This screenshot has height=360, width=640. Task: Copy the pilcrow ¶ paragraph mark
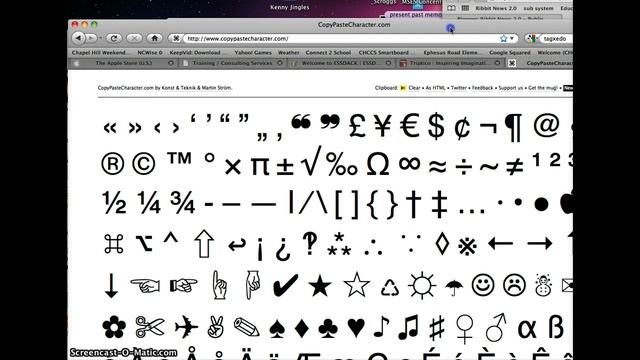[514, 127]
